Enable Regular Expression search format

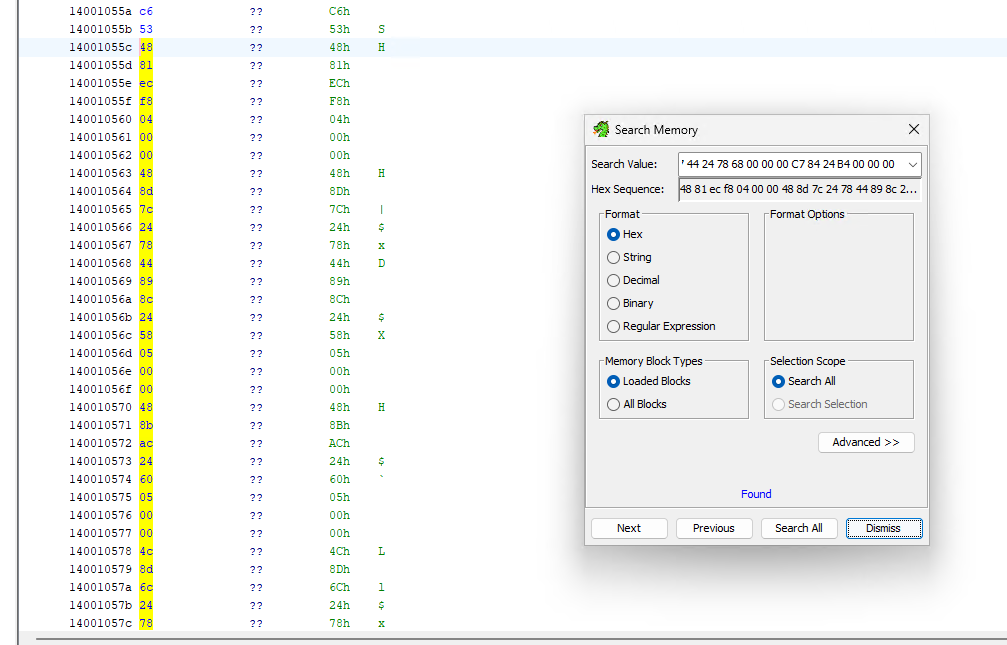(614, 326)
